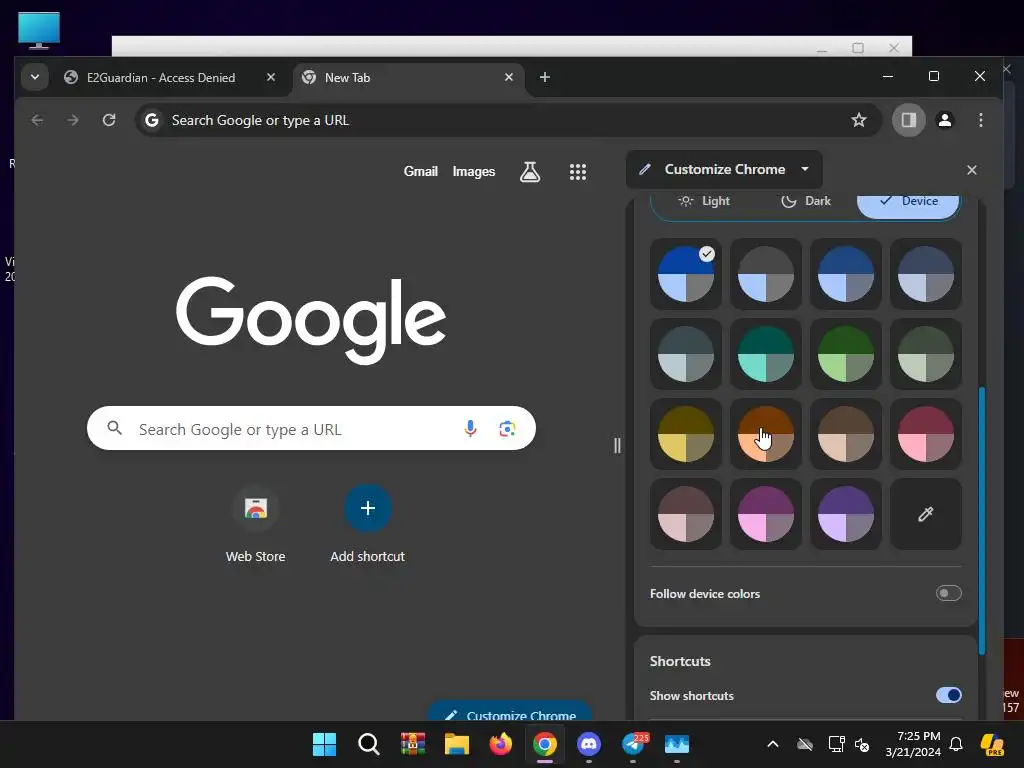Close the Customize Chrome side panel
Viewport: 1024px width, 768px height.
972,170
